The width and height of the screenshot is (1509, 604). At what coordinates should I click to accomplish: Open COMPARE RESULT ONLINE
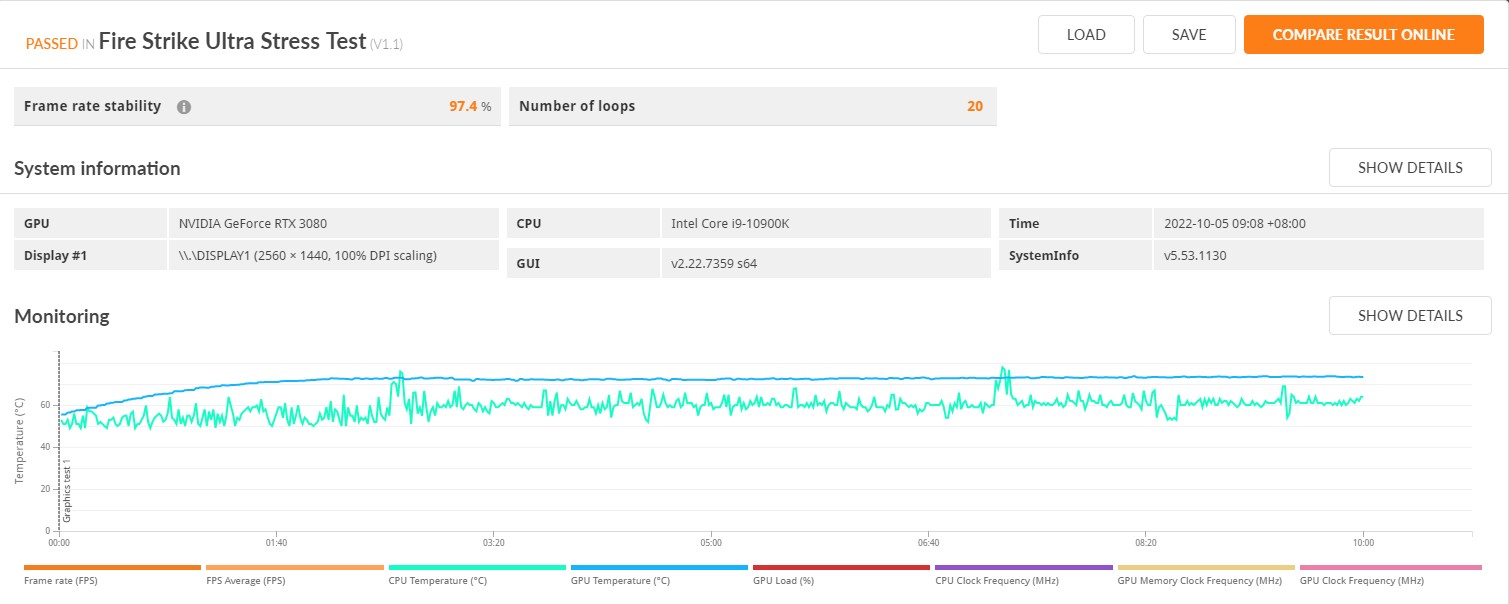click(x=1363, y=35)
